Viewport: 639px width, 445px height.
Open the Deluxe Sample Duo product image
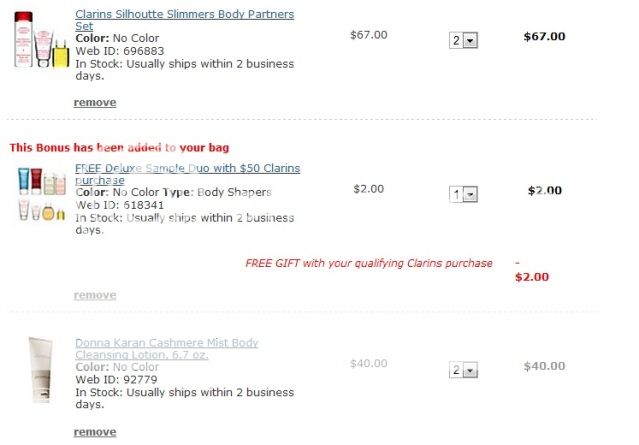[x=41, y=193]
